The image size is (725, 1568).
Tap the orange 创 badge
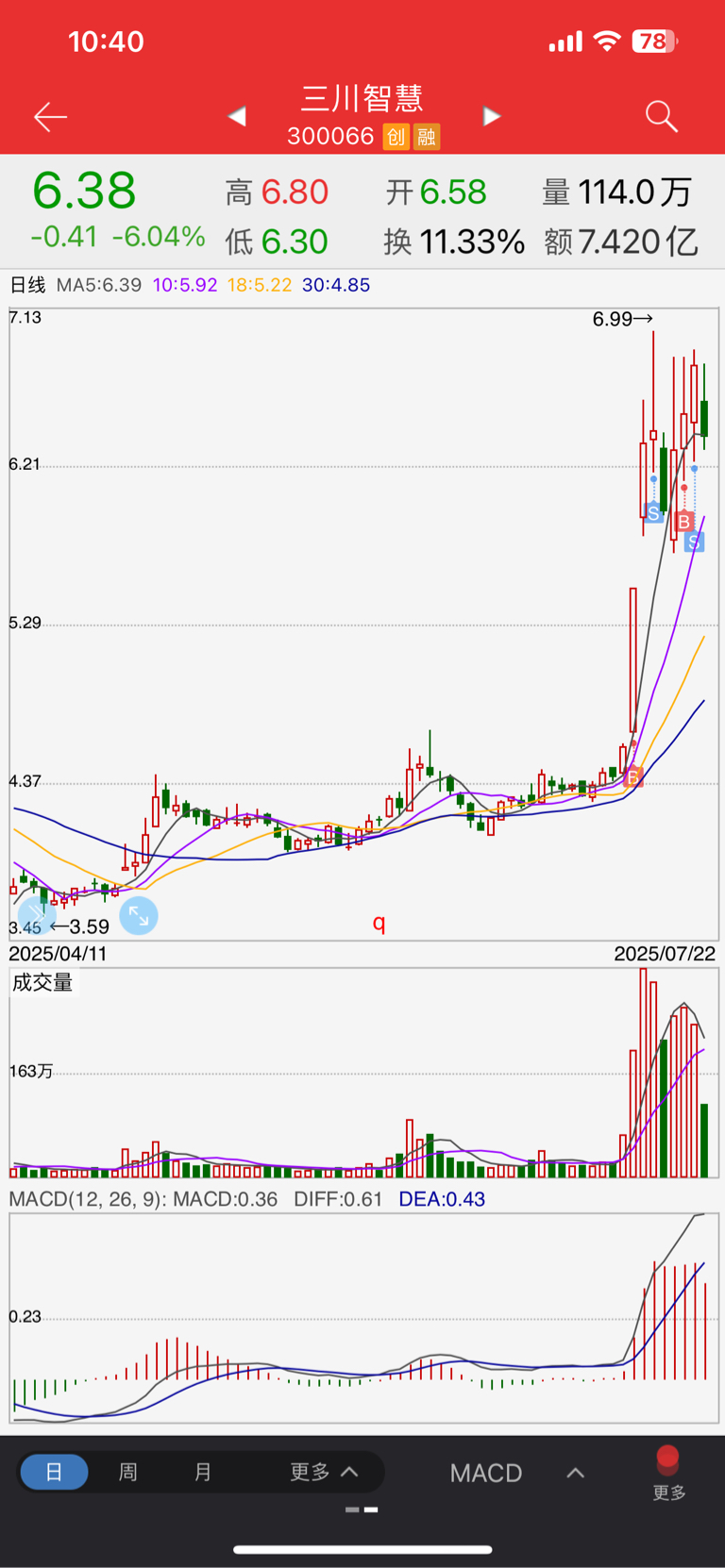pos(396,137)
